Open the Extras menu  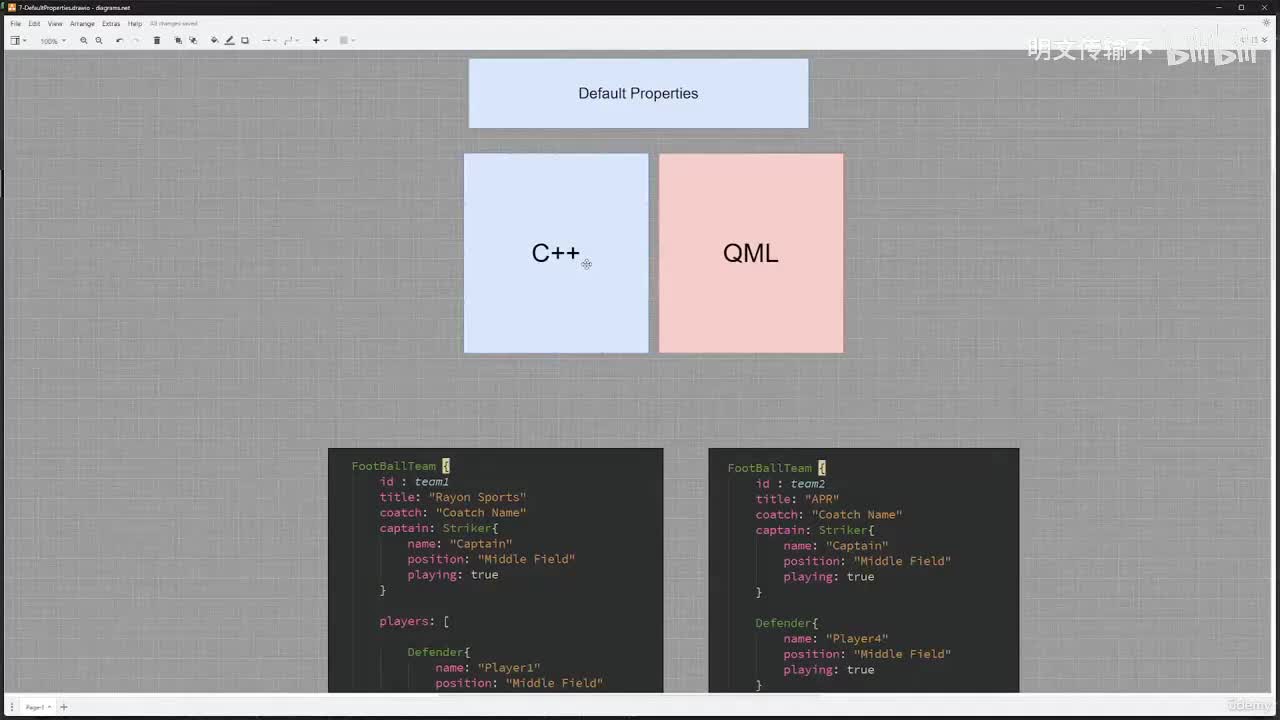[x=111, y=23]
